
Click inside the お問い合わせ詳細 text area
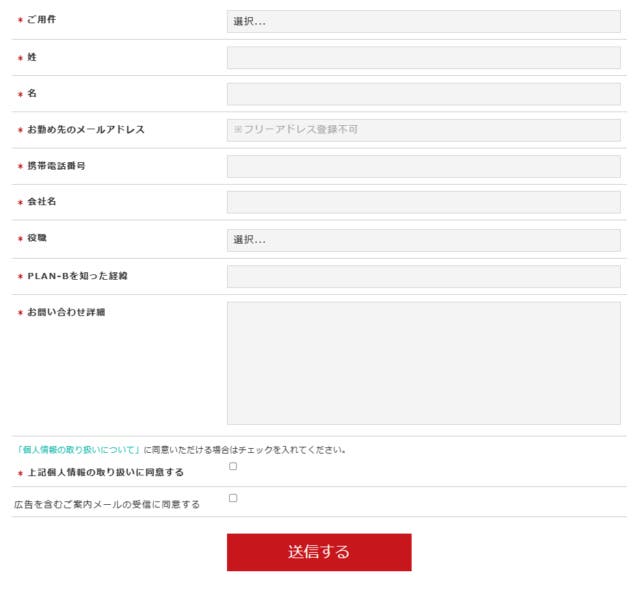(x=423, y=363)
